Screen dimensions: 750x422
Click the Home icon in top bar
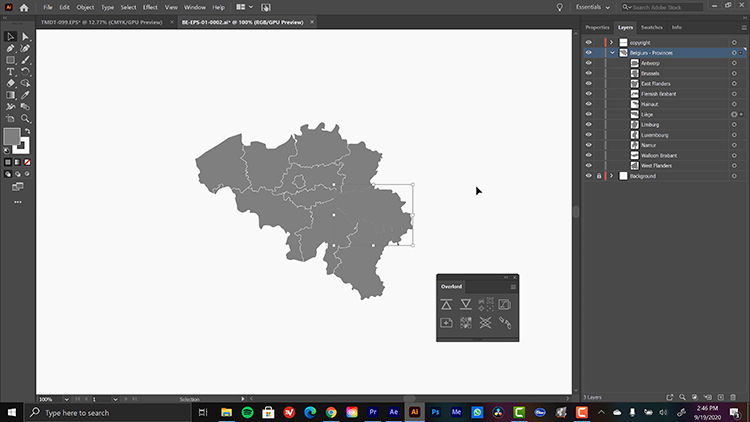24,7
